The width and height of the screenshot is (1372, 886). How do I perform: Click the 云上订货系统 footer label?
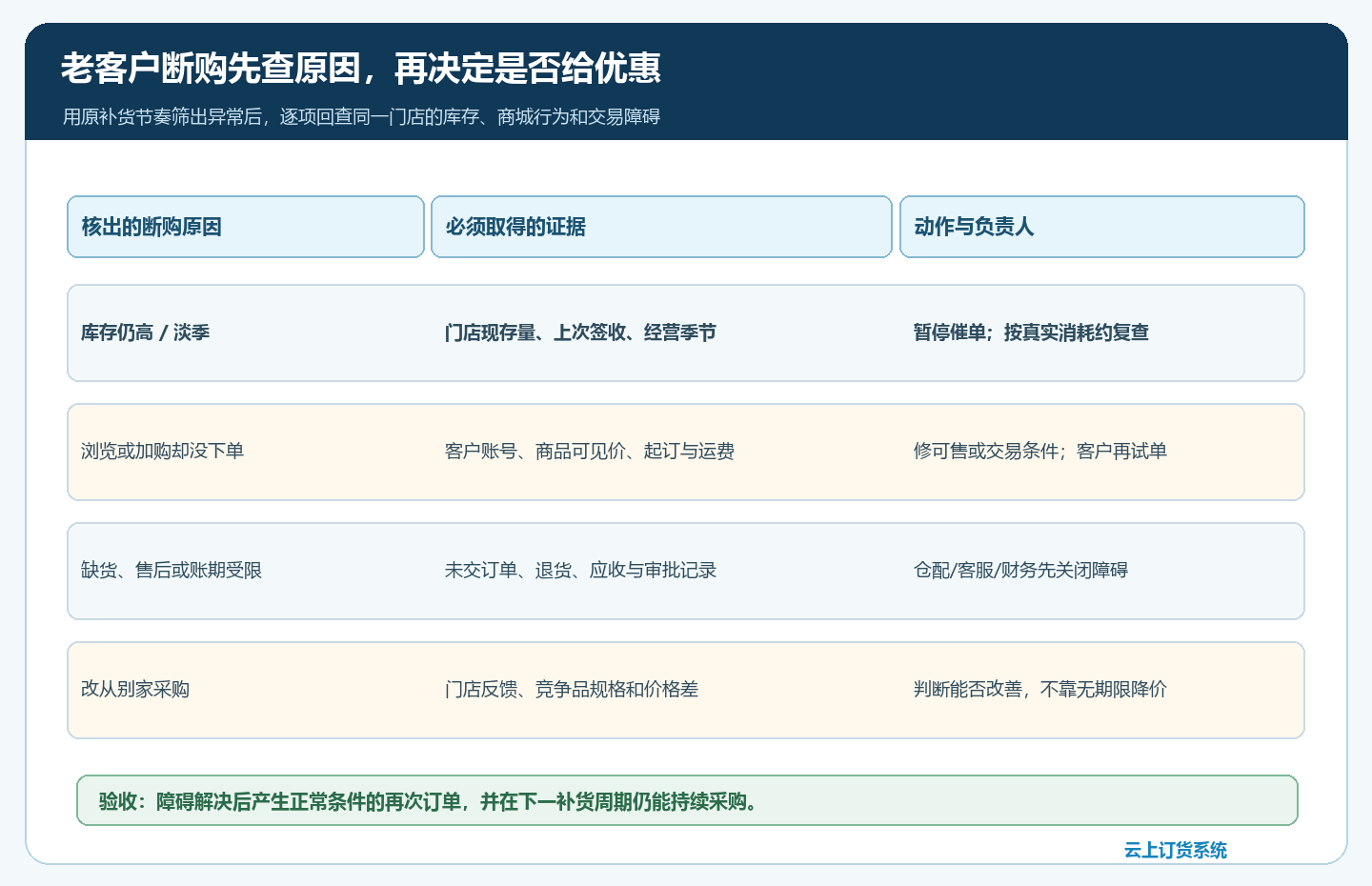point(1176,850)
